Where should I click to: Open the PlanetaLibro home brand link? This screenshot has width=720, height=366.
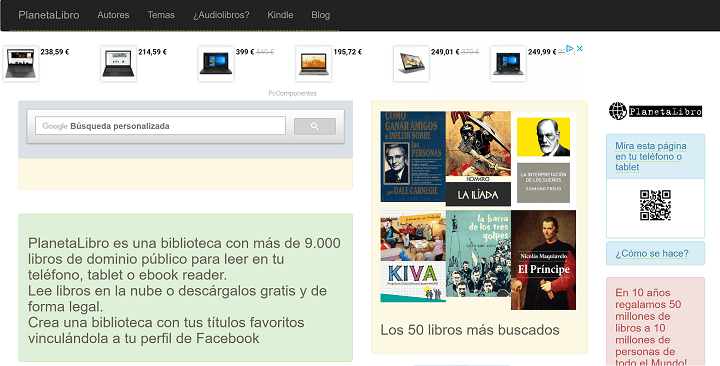point(49,15)
